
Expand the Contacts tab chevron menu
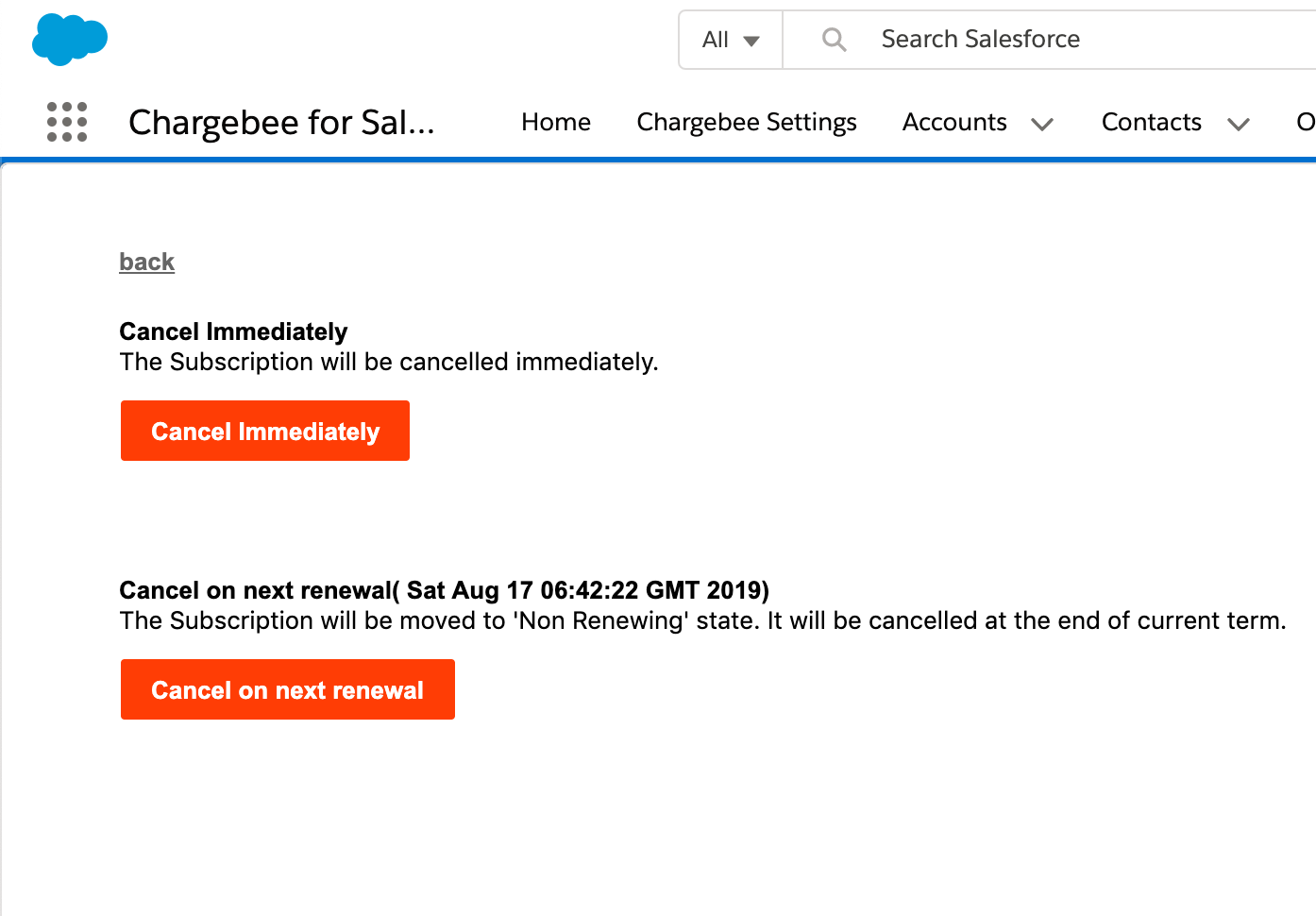click(1239, 124)
